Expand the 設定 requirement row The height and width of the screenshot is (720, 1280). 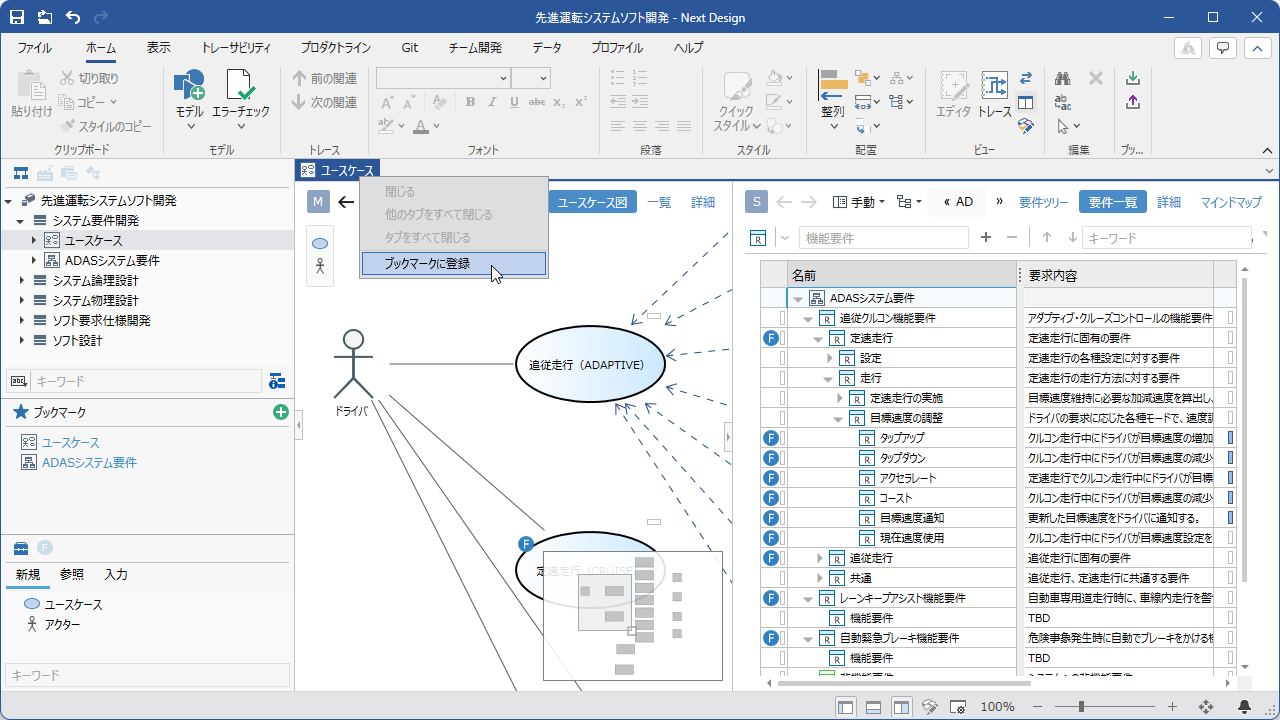pyautogui.click(x=829, y=358)
